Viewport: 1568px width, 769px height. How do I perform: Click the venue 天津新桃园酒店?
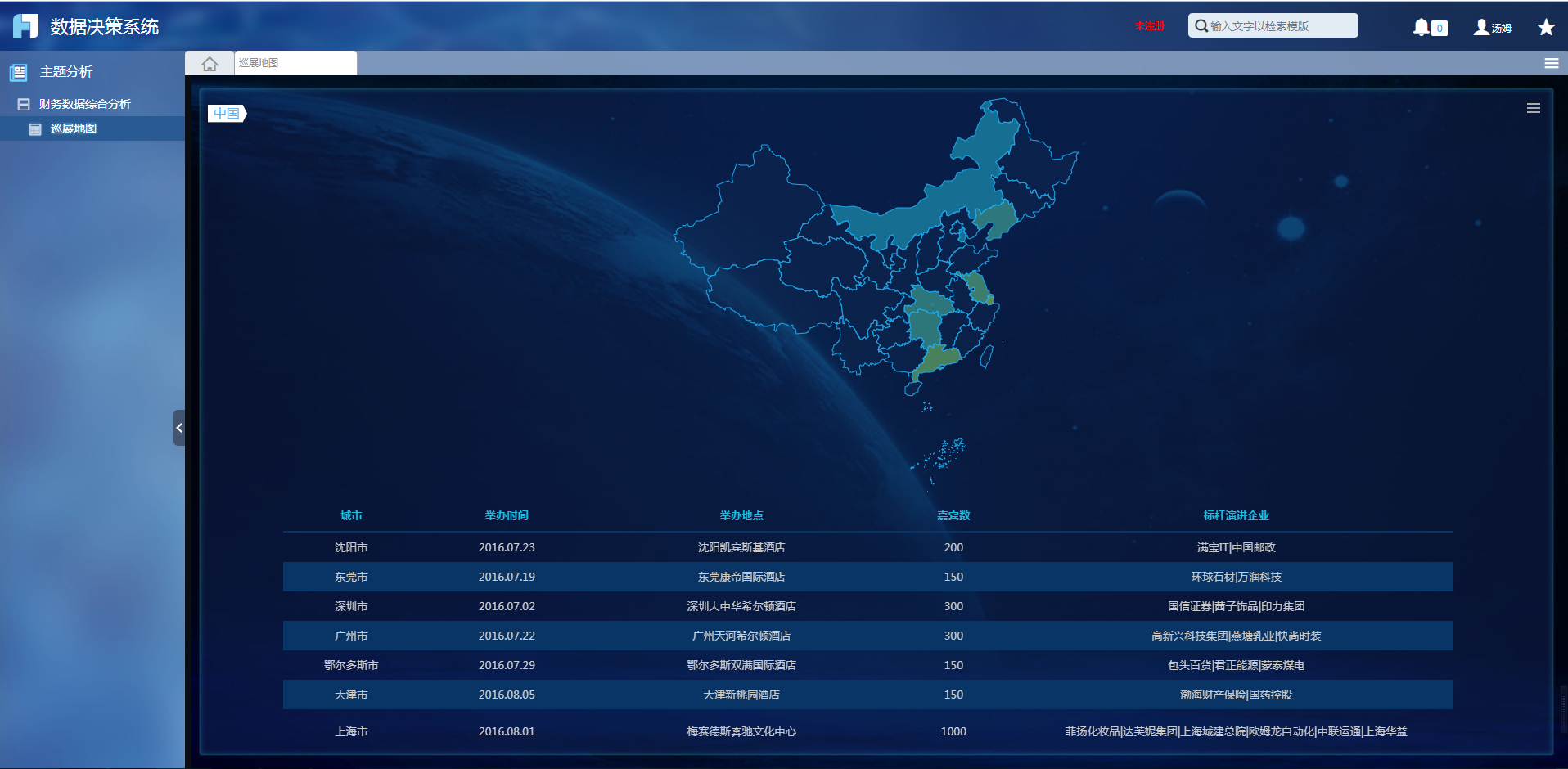coord(741,695)
